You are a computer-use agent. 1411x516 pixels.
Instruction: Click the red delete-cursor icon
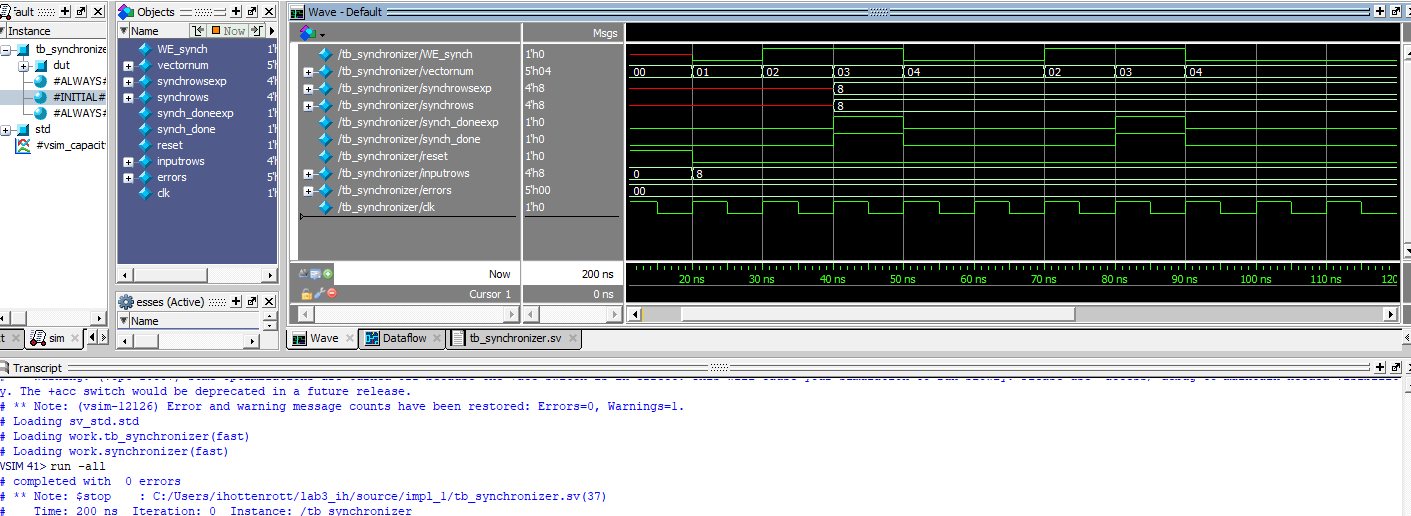coord(332,293)
